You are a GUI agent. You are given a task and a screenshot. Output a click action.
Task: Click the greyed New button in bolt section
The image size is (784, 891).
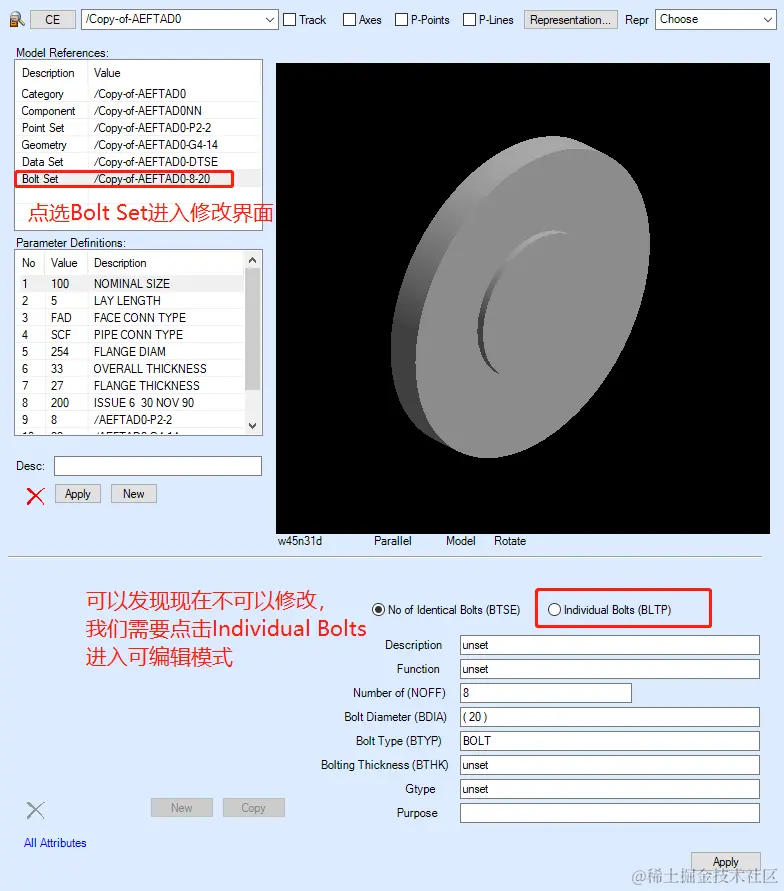[182, 807]
